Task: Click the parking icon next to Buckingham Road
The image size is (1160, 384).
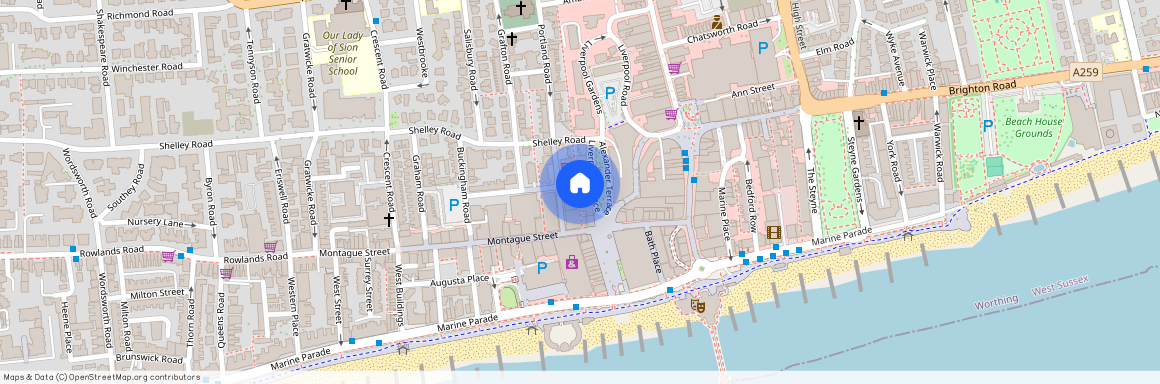Action: tap(453, 205)
